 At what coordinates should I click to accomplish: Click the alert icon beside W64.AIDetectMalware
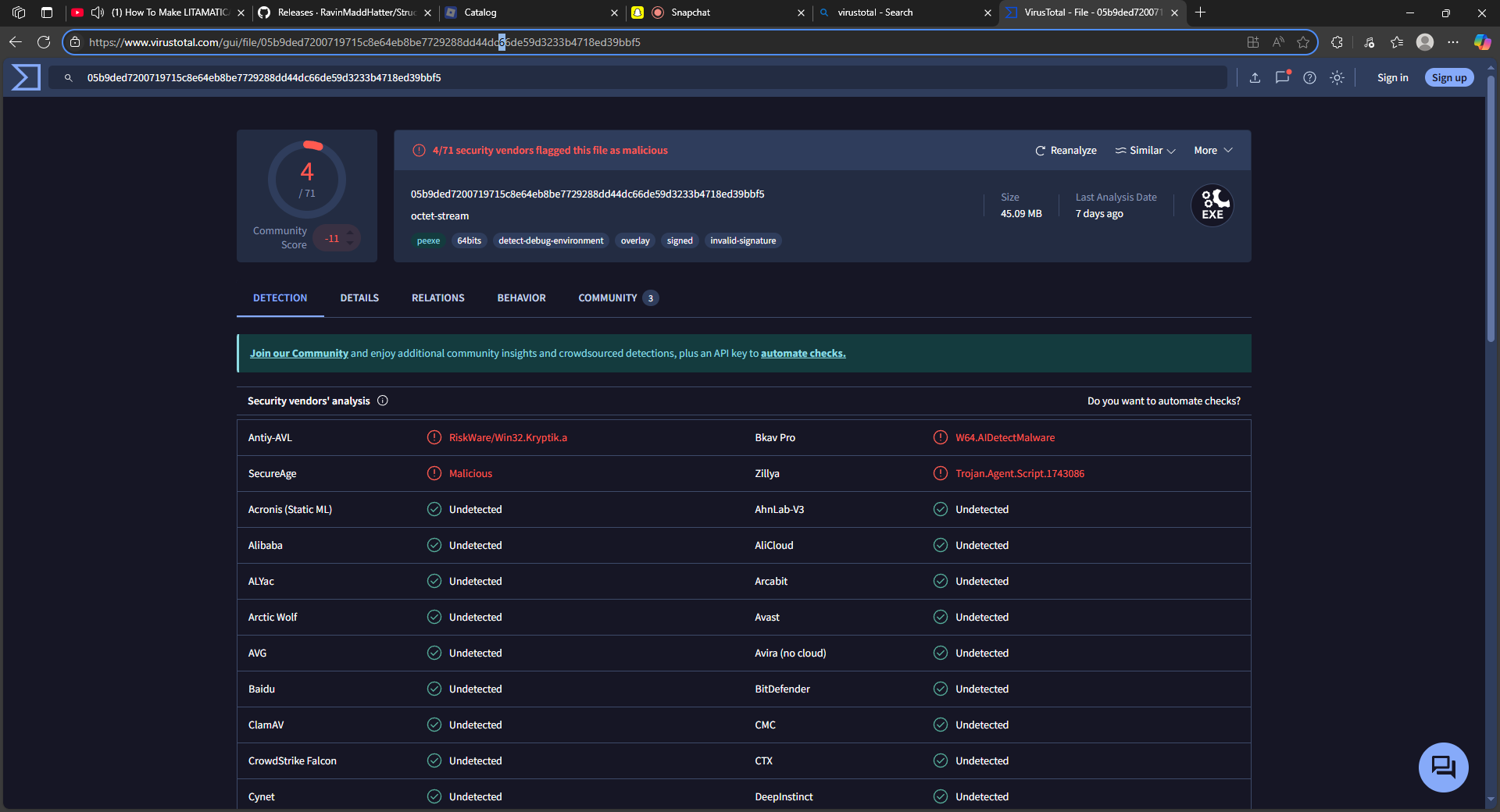click(941, 437)
